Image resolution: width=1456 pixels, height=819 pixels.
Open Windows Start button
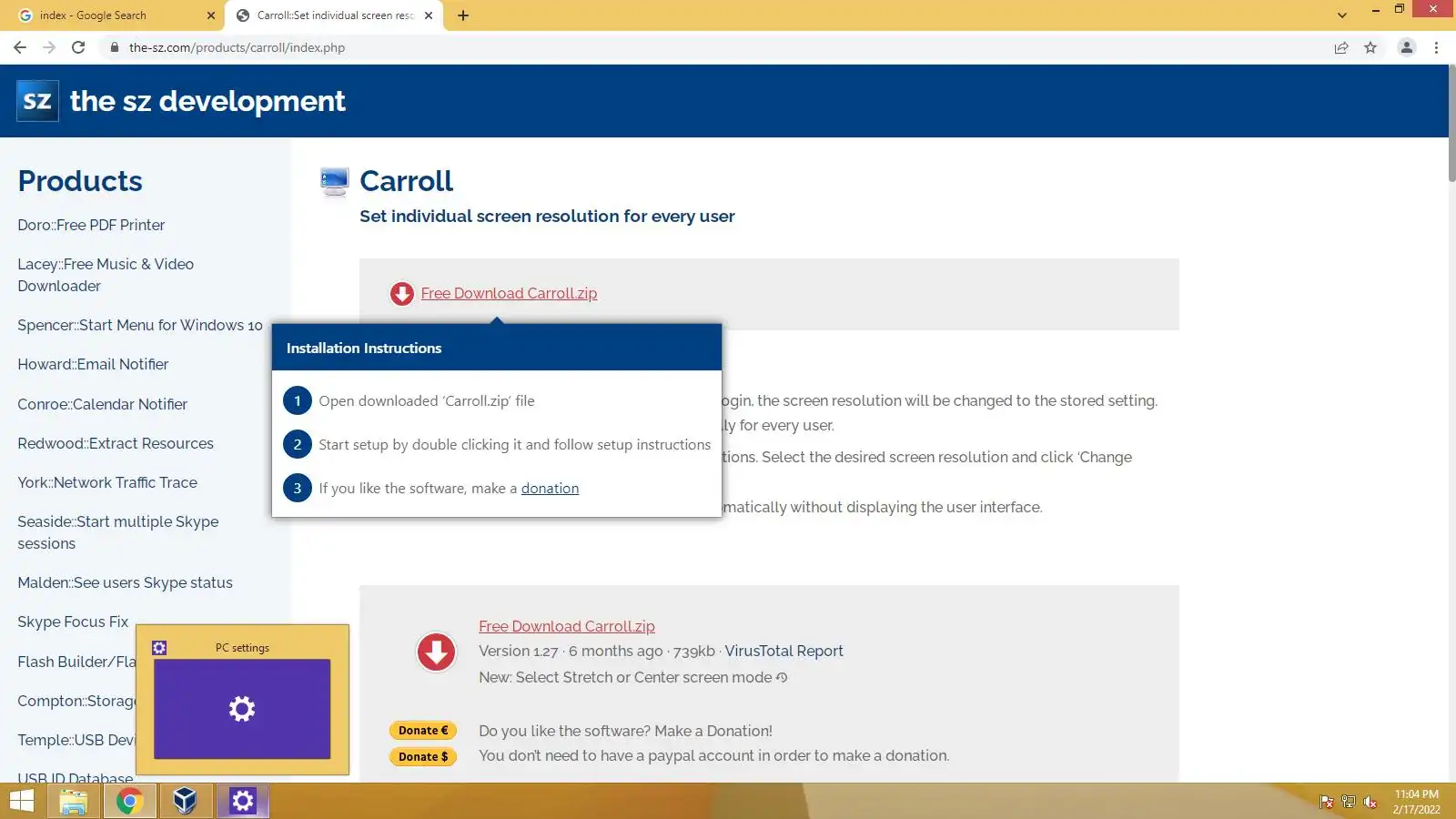(22, 801)
